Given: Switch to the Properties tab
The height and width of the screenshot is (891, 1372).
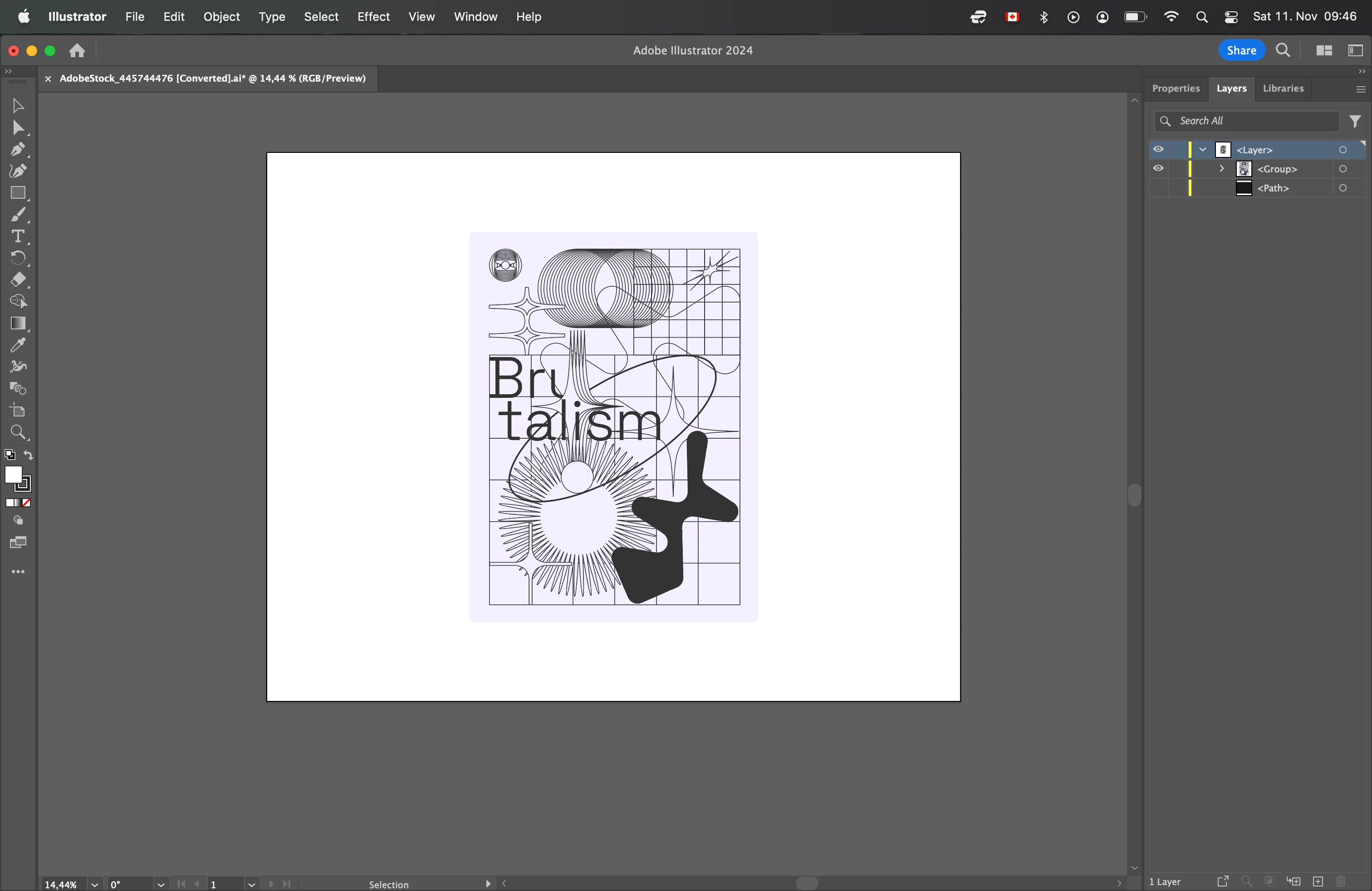Looking at the screenshot, I should [x=1176, y=88].
